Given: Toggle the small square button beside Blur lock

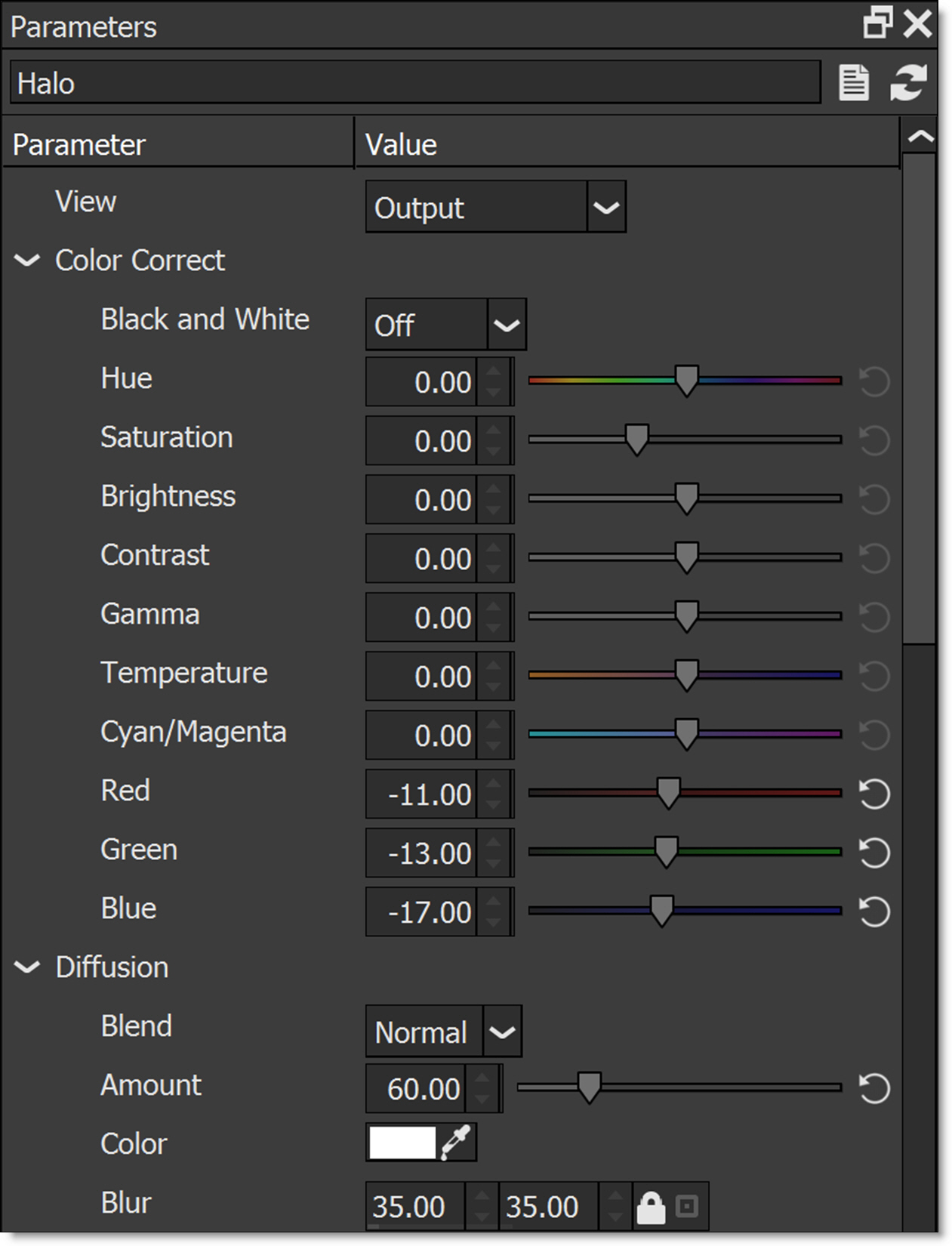Looking at the screenshot, I should pos(686,1206).
